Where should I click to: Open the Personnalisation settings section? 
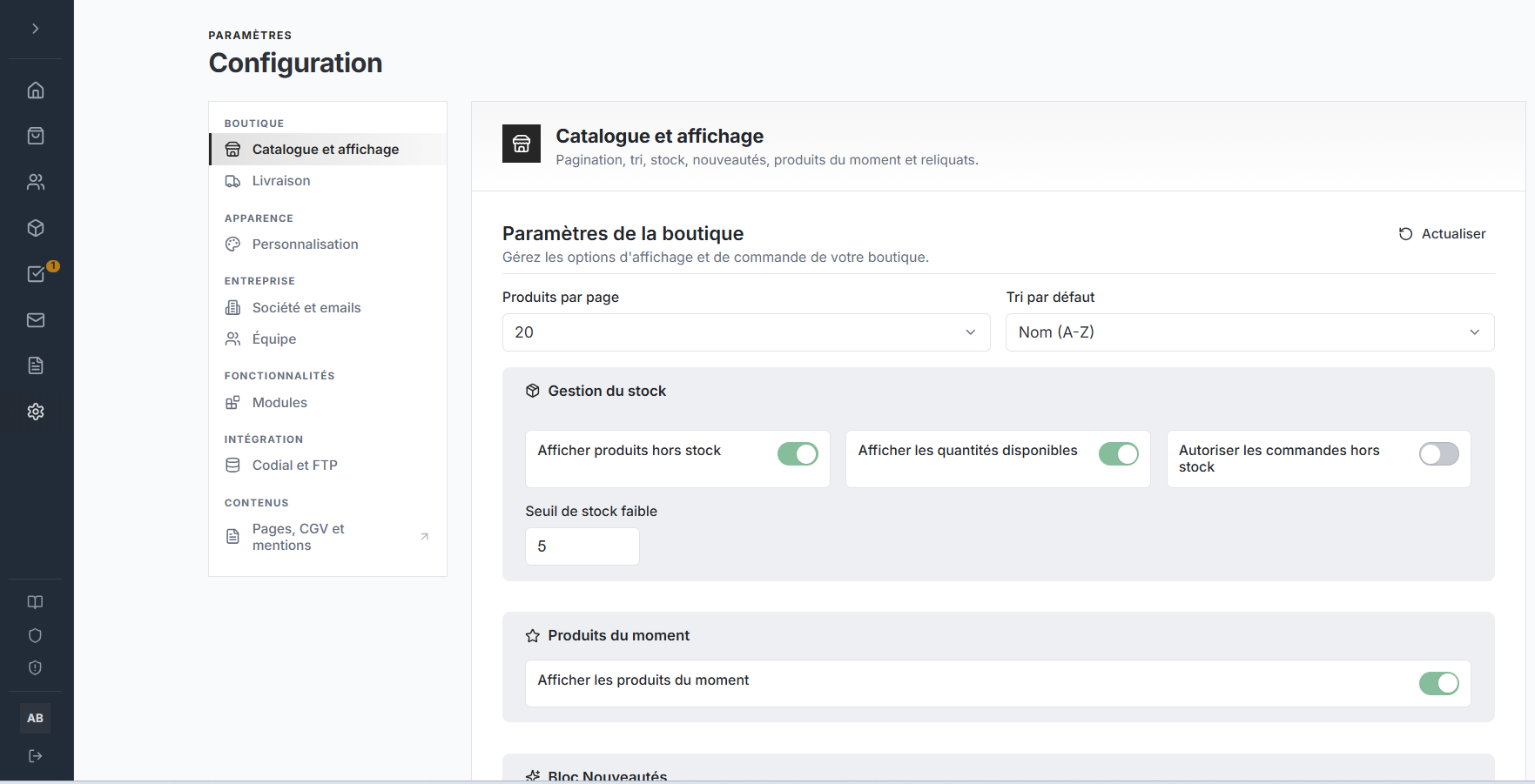327,245
